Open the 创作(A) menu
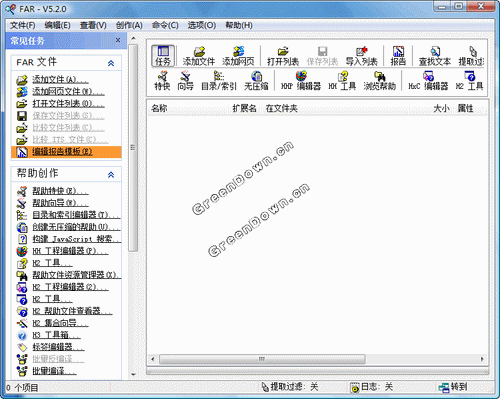Viewport: 500px width, 399px height. 129,25
